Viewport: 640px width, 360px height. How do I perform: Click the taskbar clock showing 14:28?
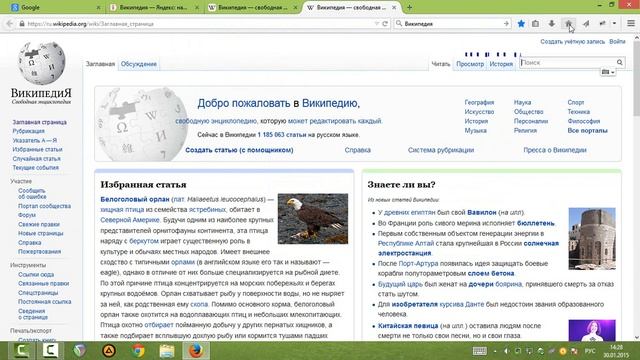[x=616, y=351]
